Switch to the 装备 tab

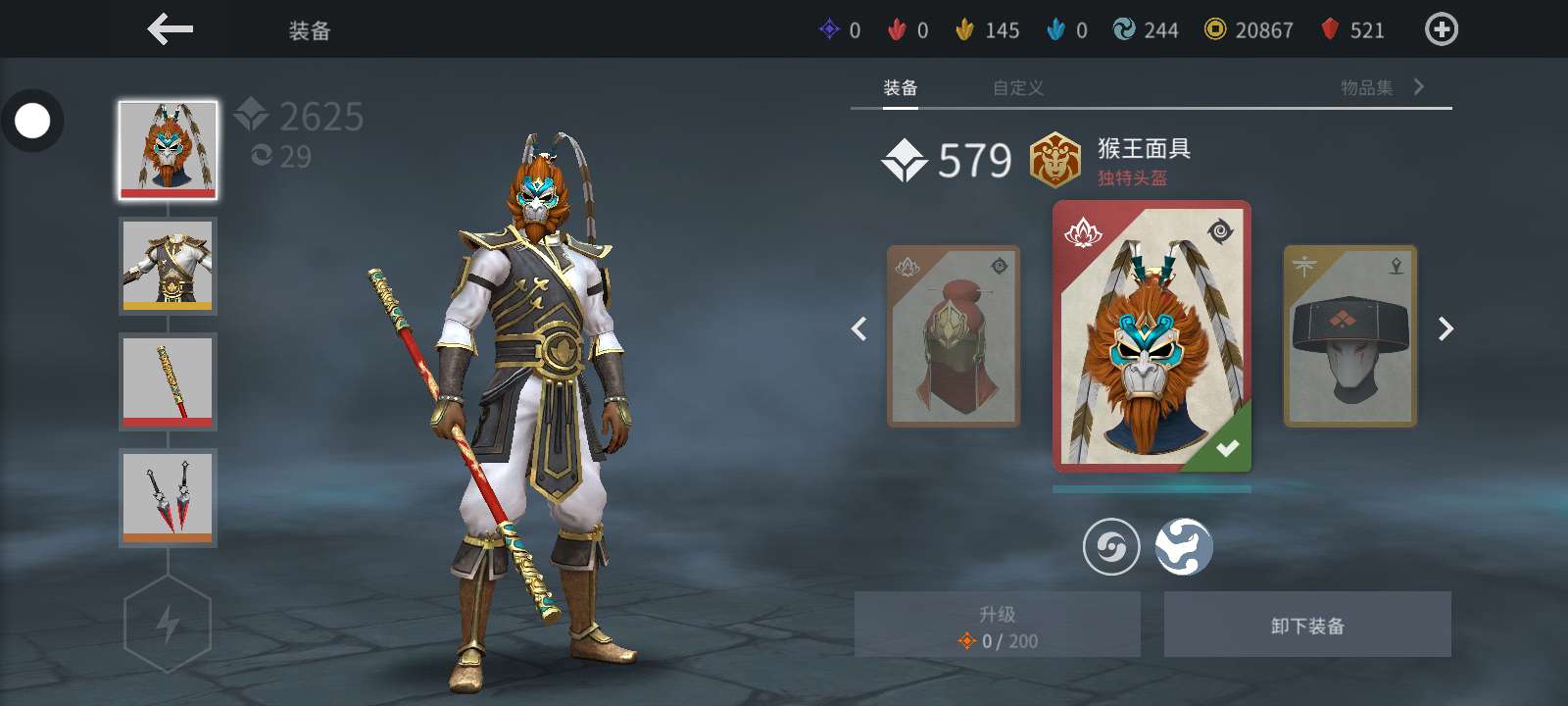pos(901,88)
